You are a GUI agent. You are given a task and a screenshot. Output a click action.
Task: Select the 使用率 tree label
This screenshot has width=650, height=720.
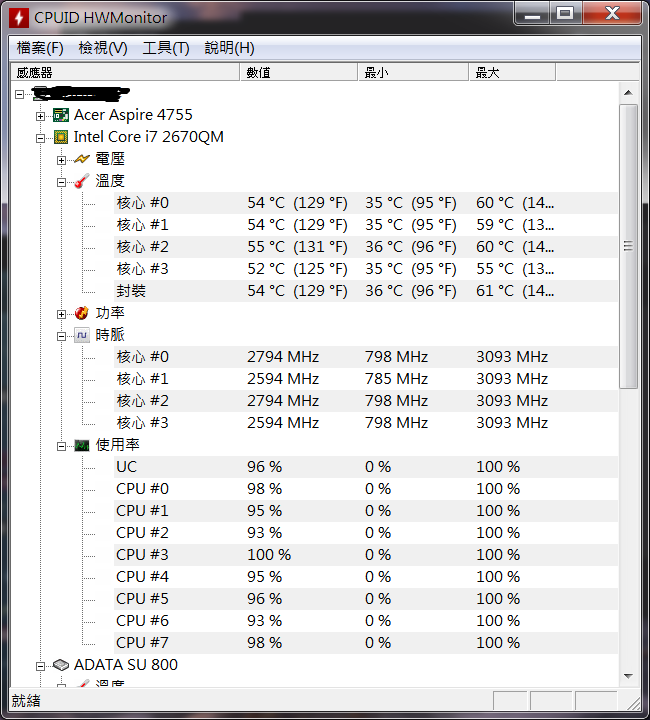point(118,445)
